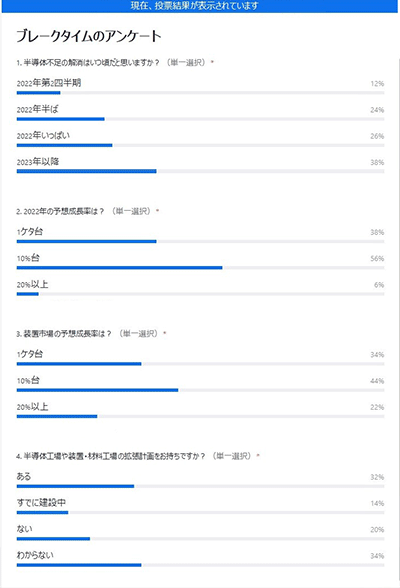Select the ない answer row
This screenshot has height=588, width=400.
200,533
